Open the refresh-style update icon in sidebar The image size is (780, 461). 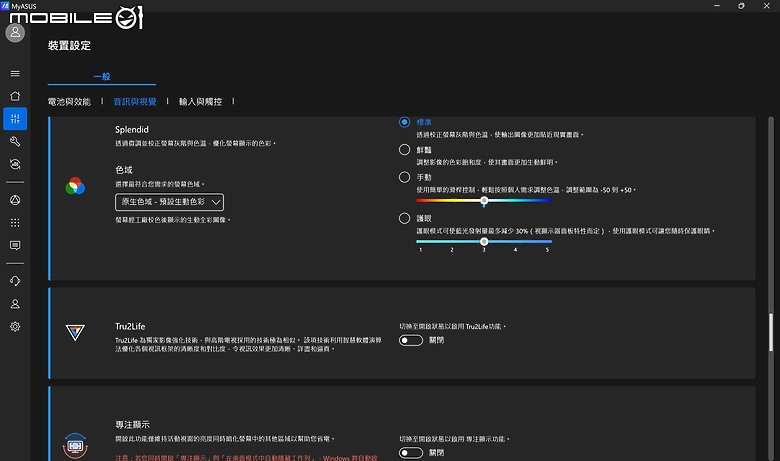(x=15, y=164)
